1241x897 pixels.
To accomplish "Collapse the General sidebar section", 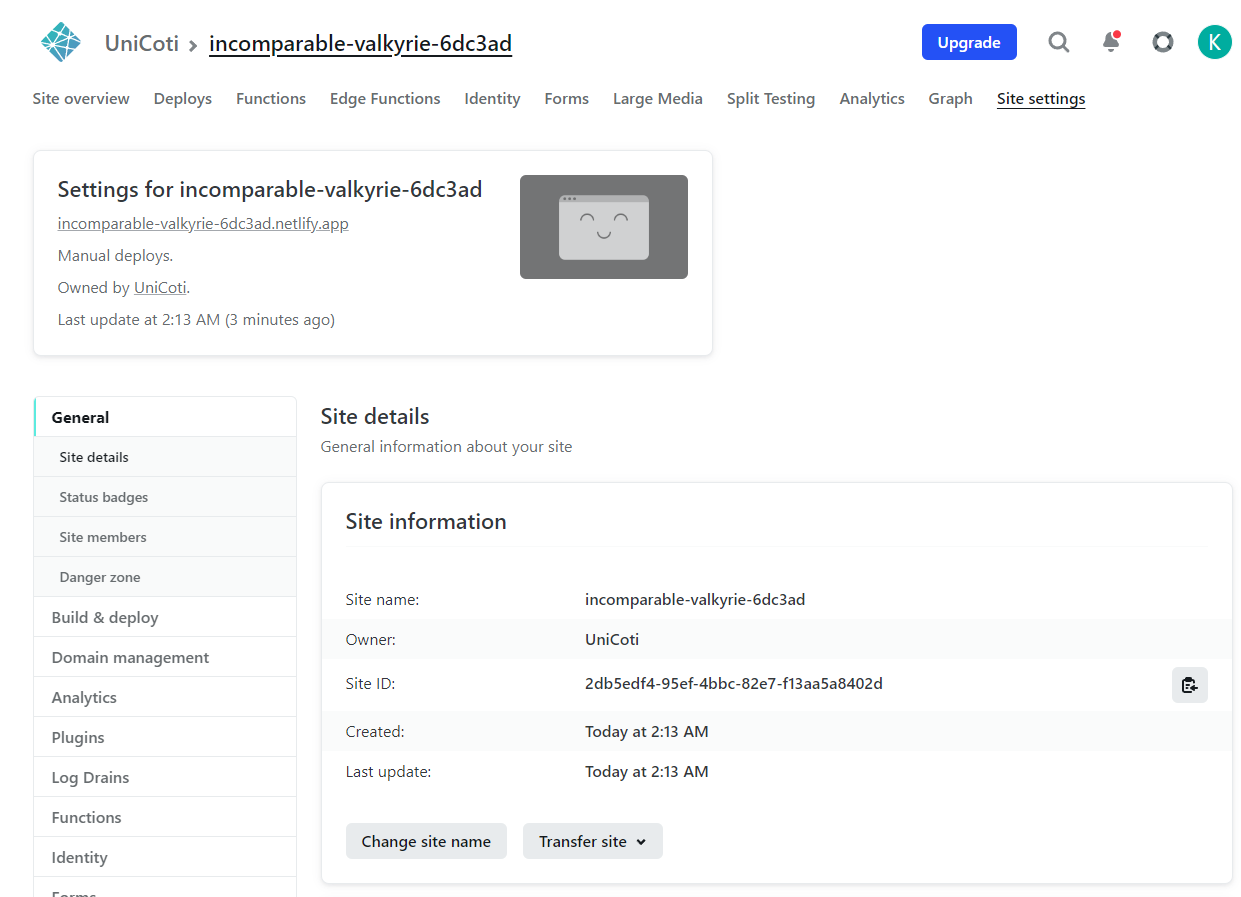I will coord(165,417).
